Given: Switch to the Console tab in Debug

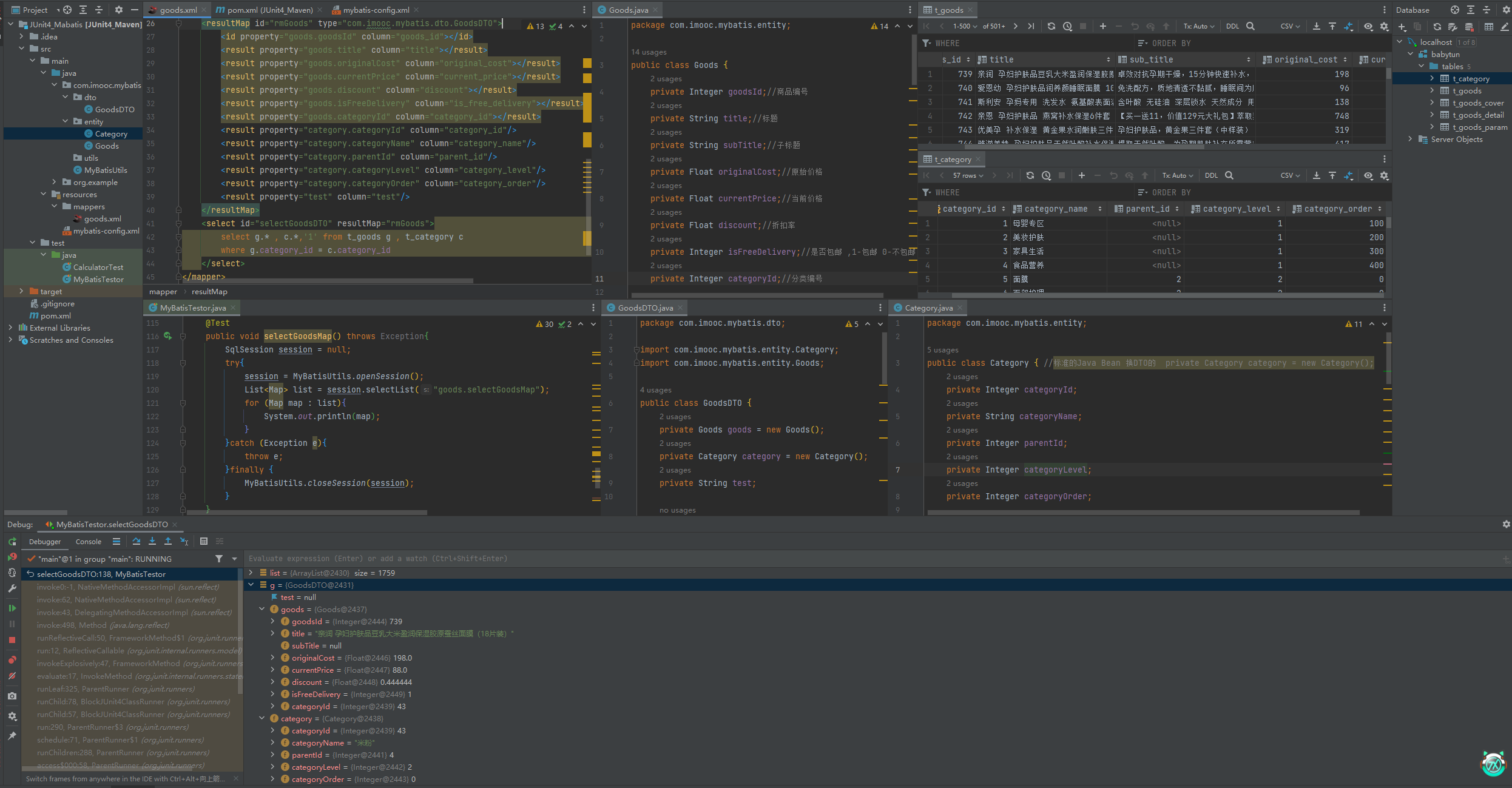Looking at the screenshot, I should point(89,541).
